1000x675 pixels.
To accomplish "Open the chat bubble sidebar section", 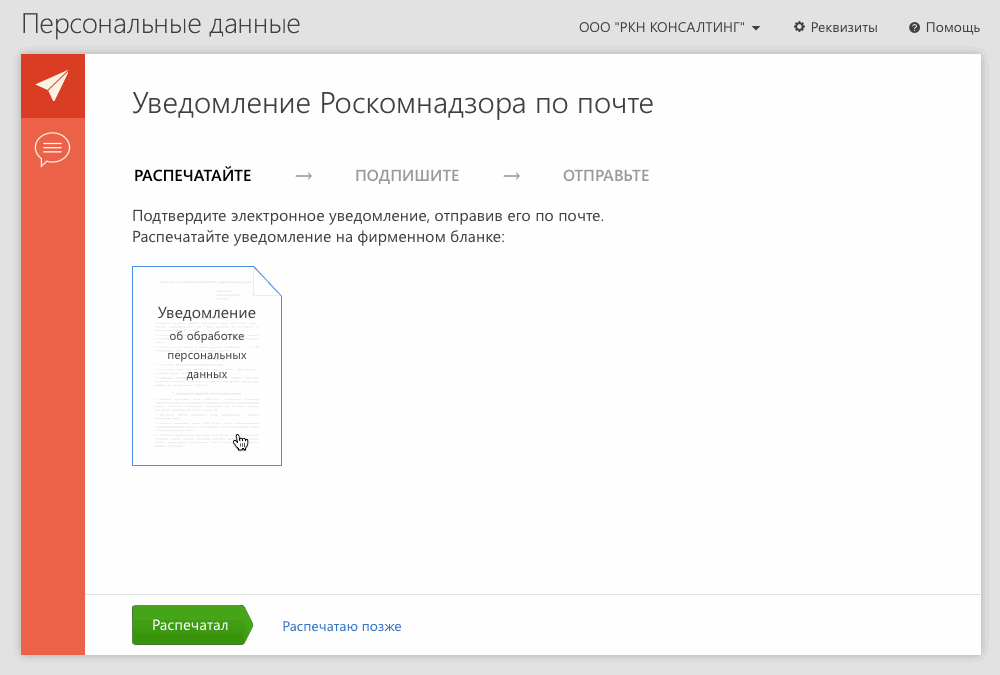I will pyautogui.click(x=52, y=149).
